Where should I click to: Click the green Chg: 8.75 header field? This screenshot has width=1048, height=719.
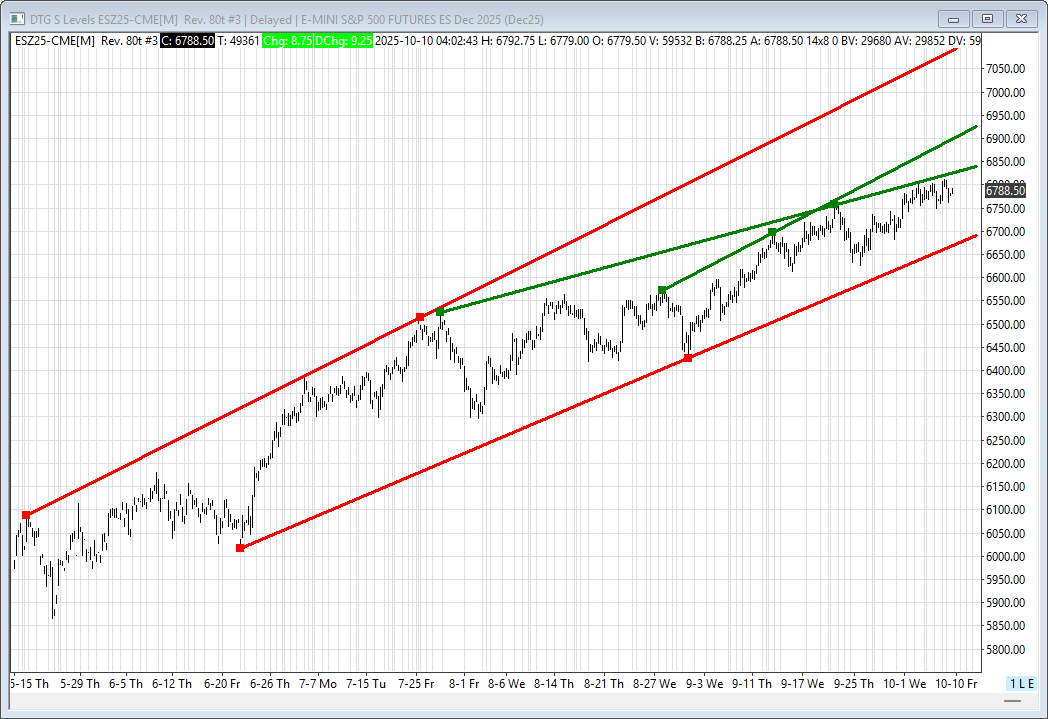click(286, 40)
